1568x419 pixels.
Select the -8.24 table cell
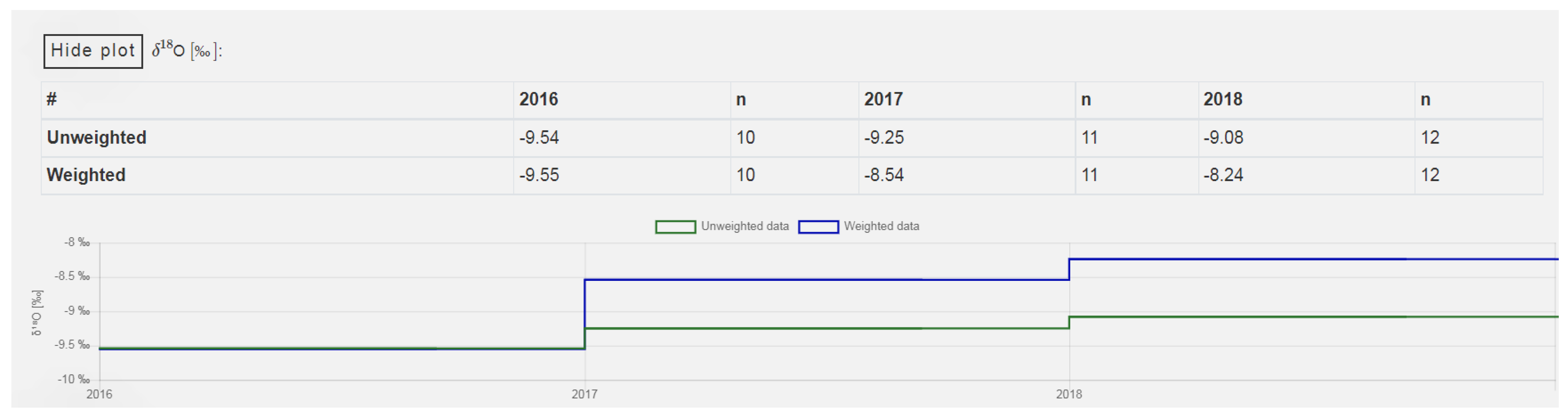pyautogui.click(x=1223, y=175)
